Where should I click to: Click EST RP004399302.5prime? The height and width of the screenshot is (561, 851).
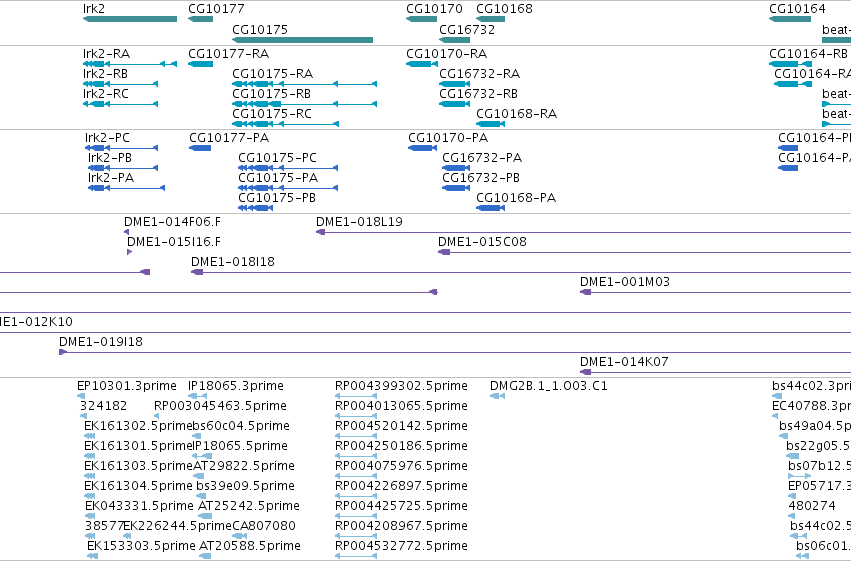point(356,396)
